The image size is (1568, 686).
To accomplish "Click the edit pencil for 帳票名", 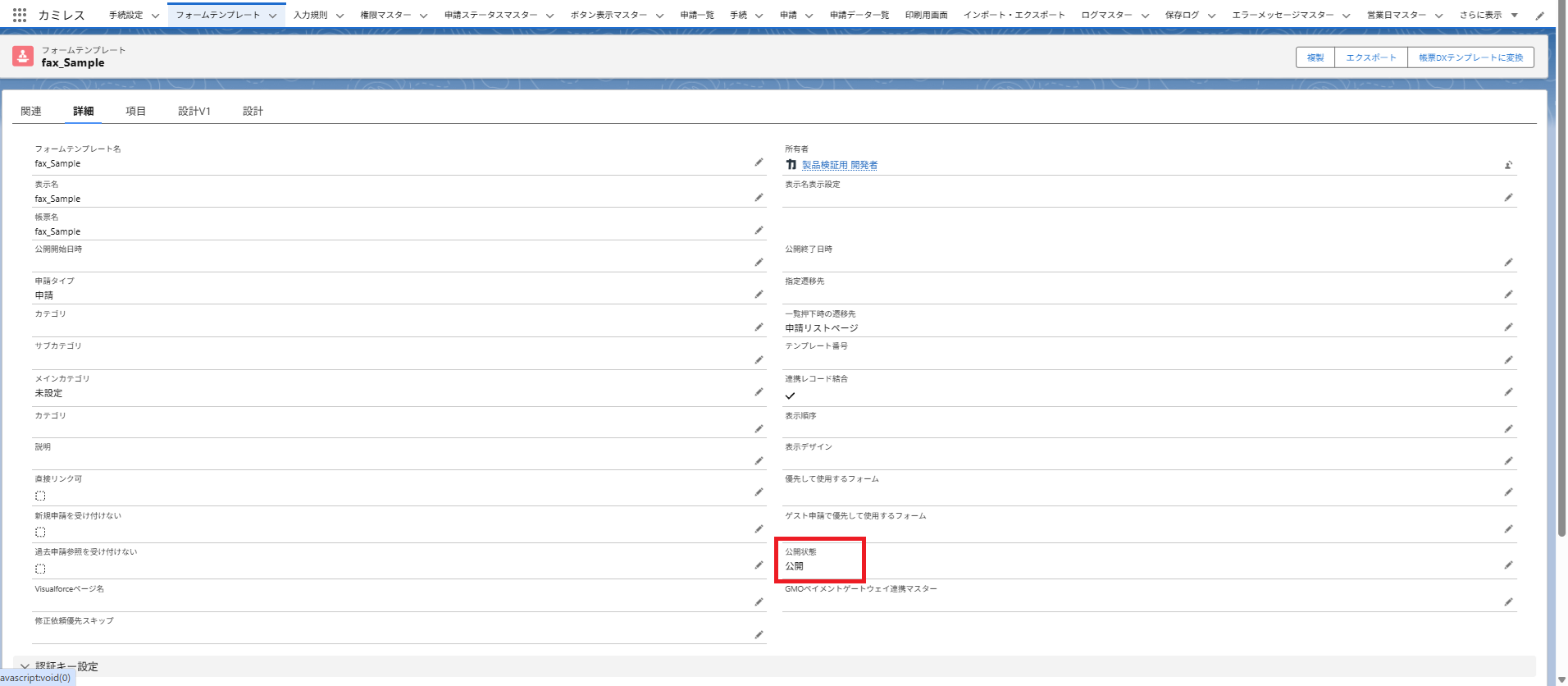I will tap(759, 231).
